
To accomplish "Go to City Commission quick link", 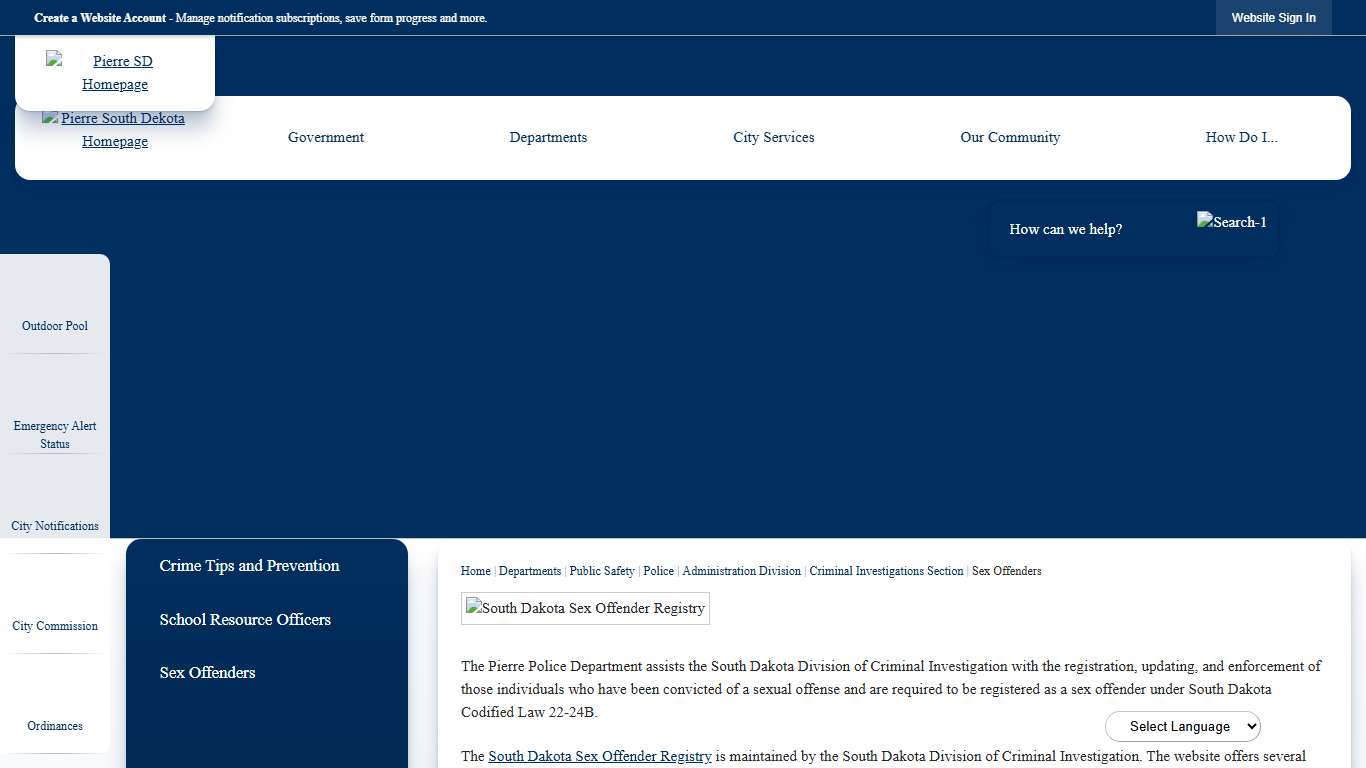I will click(55, 626).
